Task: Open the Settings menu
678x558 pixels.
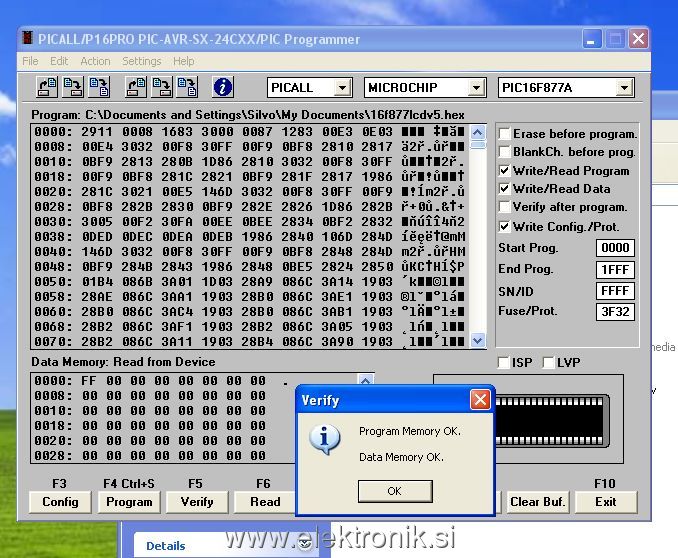Action: coord(141,61)
